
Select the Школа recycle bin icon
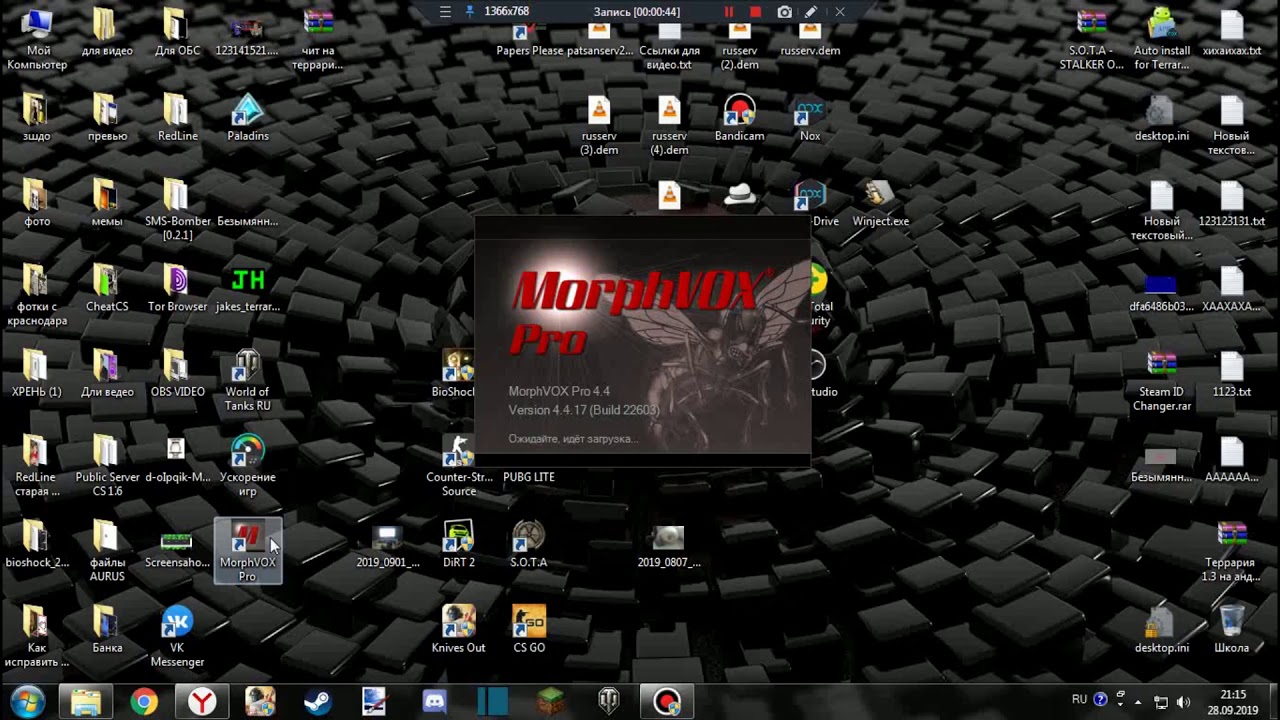point(1232,630)
